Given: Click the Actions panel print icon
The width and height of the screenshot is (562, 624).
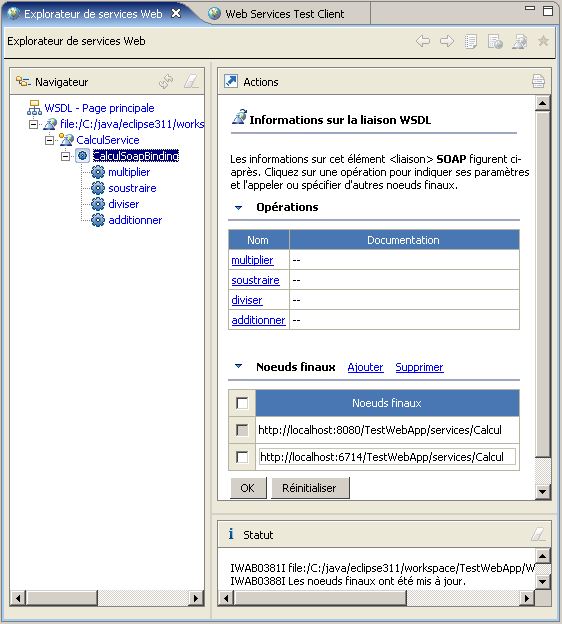Looking at the screenshot, I should click(538, 81).
